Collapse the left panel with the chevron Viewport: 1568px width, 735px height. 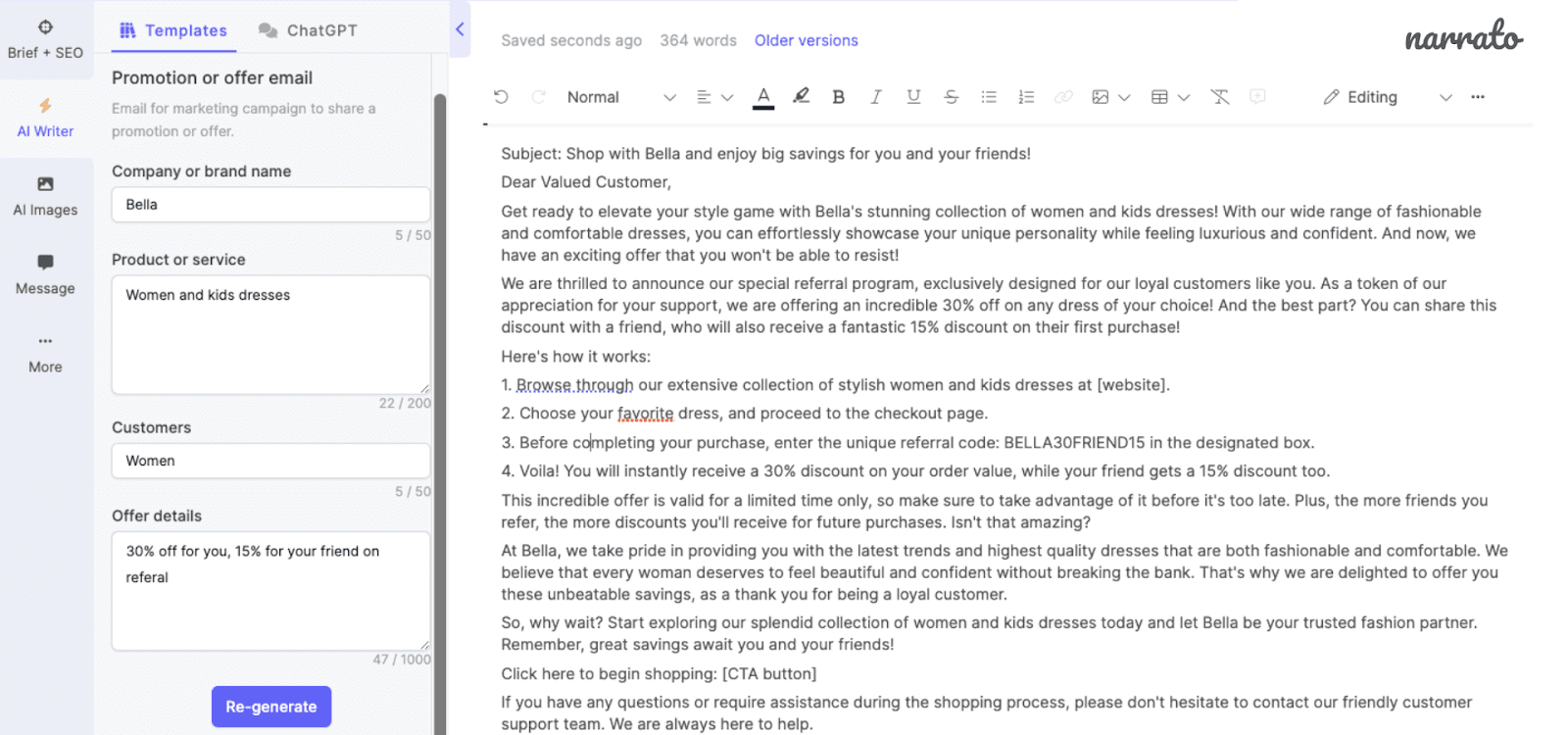tap(460, 29)
